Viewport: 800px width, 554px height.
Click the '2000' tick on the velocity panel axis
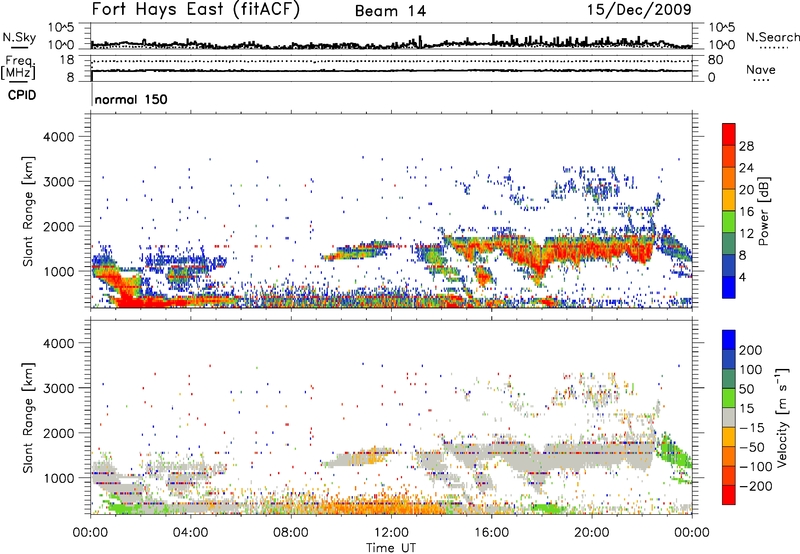click(x=58, y=433)
